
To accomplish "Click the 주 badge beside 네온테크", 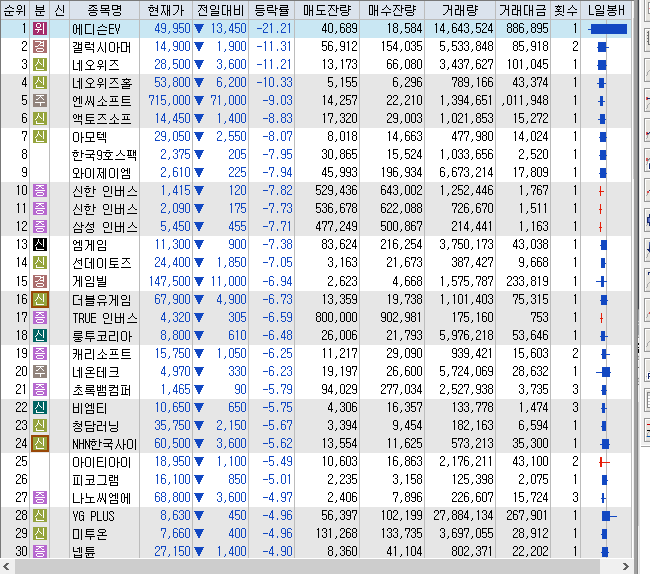I will (40, 371).
